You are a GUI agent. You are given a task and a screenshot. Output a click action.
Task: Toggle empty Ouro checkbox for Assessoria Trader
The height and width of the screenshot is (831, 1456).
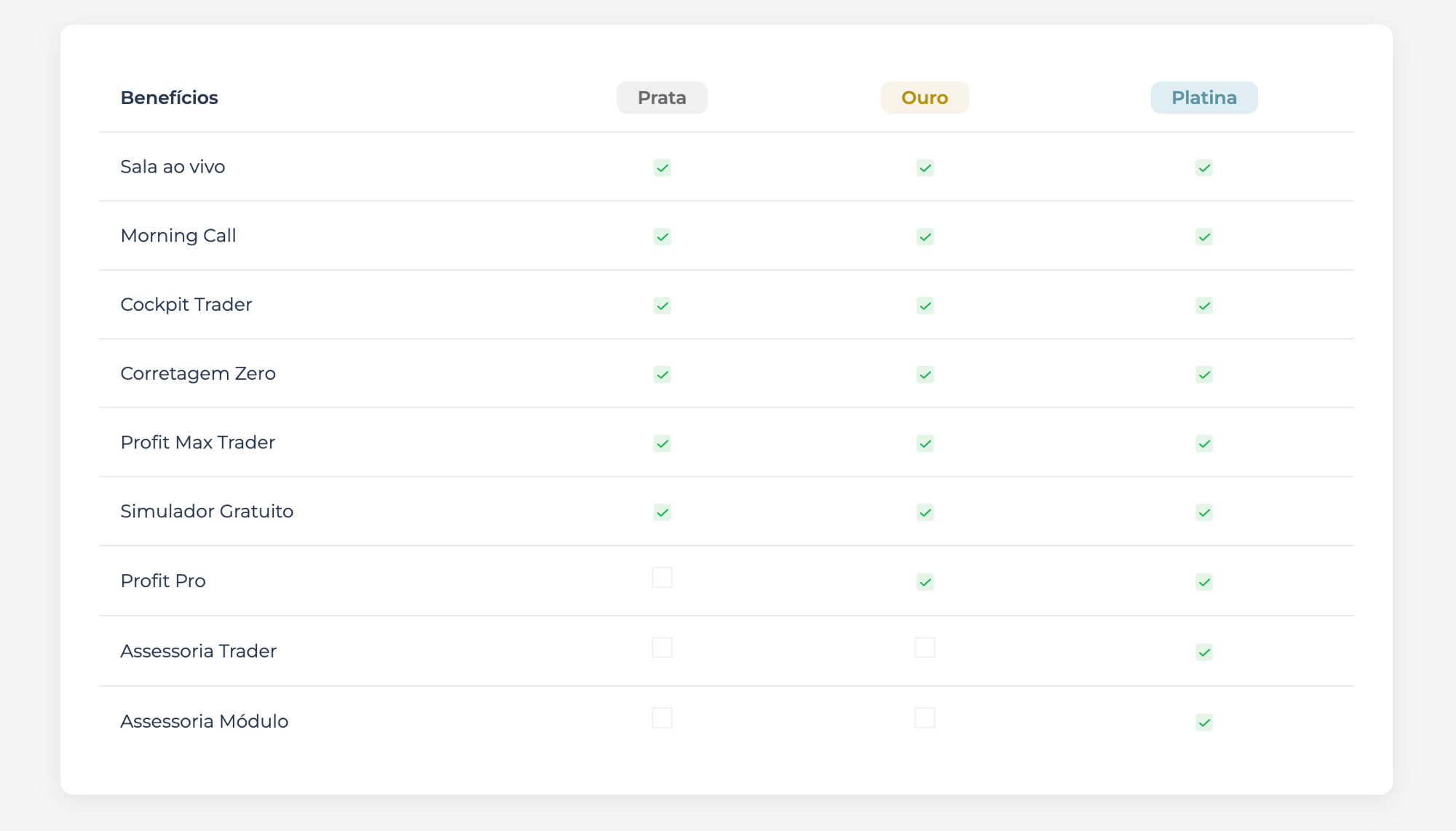pyautogui.click(x=925, y=648)
